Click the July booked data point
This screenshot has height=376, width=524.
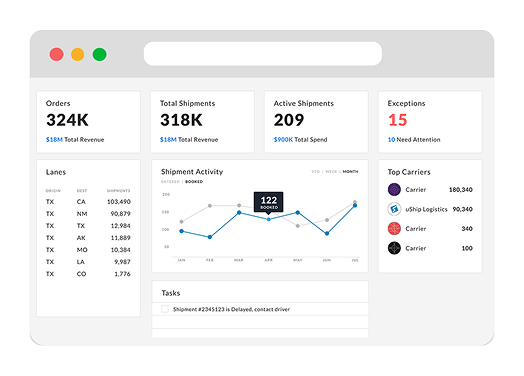(355, 206)
